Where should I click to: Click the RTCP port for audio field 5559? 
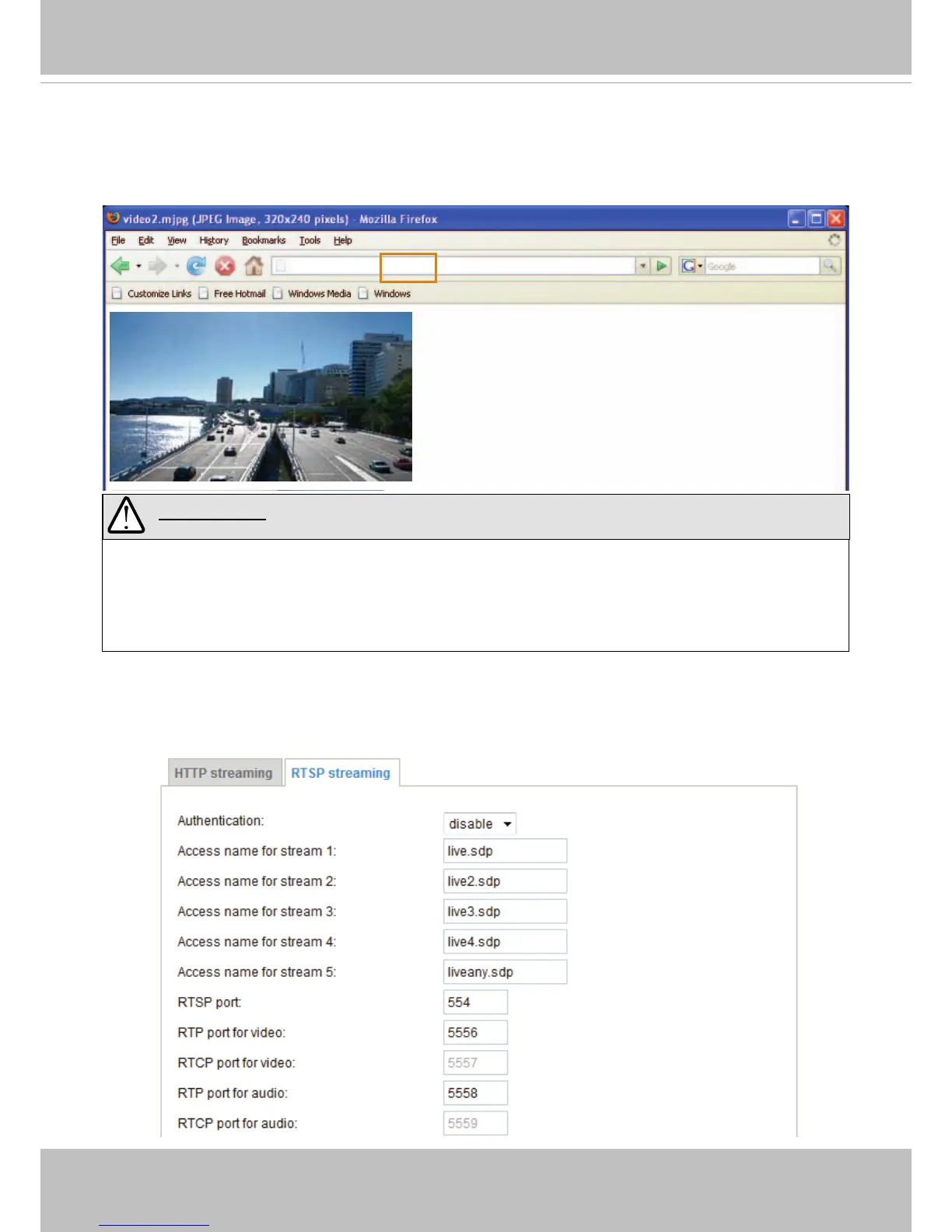tap(475, 1124)
